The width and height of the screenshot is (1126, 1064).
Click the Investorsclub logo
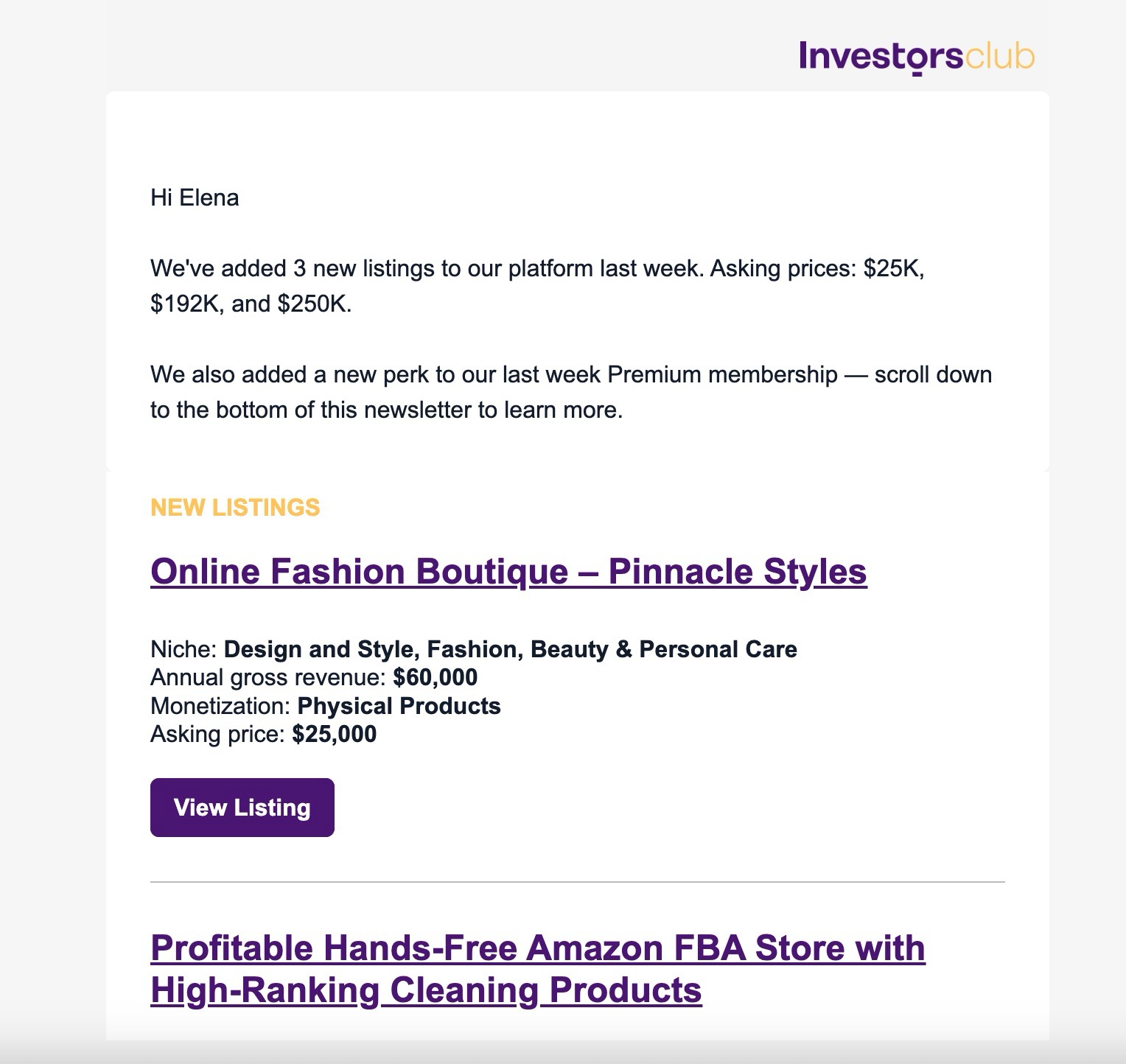point(916,57)
